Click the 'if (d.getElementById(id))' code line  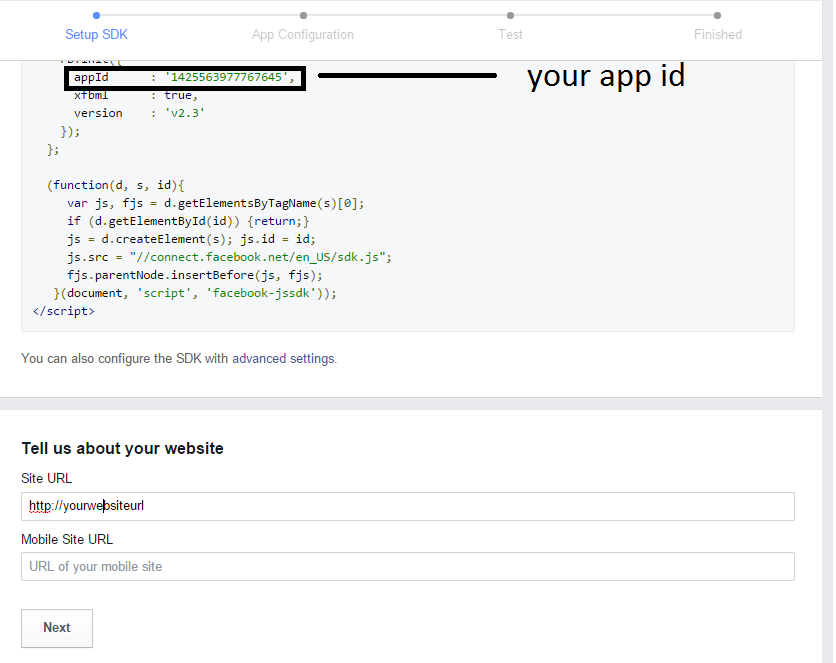click(x=188, y=221)
